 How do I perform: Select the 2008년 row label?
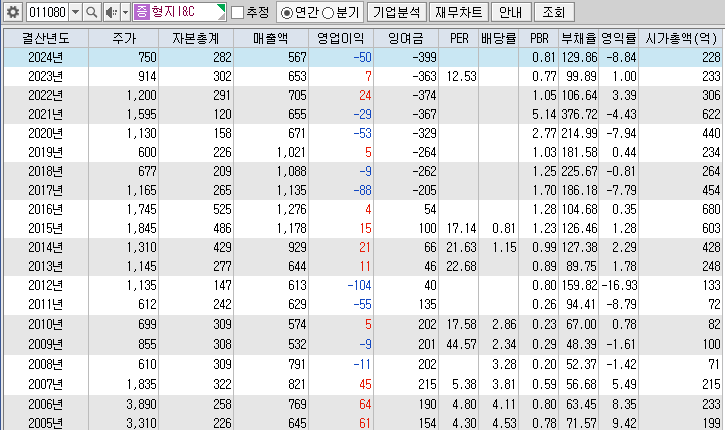click(45, 364)
